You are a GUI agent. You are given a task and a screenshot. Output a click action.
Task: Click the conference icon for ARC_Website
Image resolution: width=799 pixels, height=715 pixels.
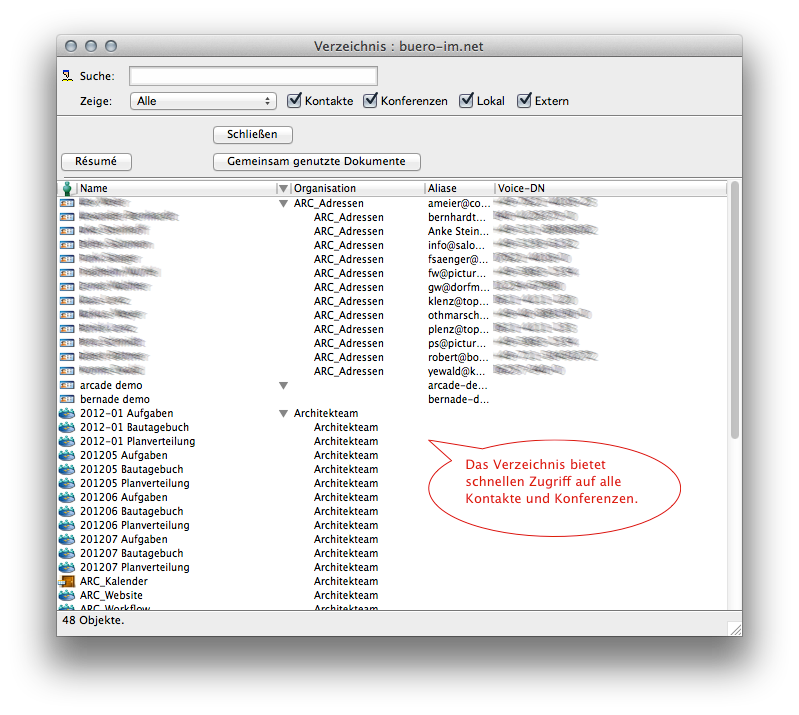[x=67, y=595]
